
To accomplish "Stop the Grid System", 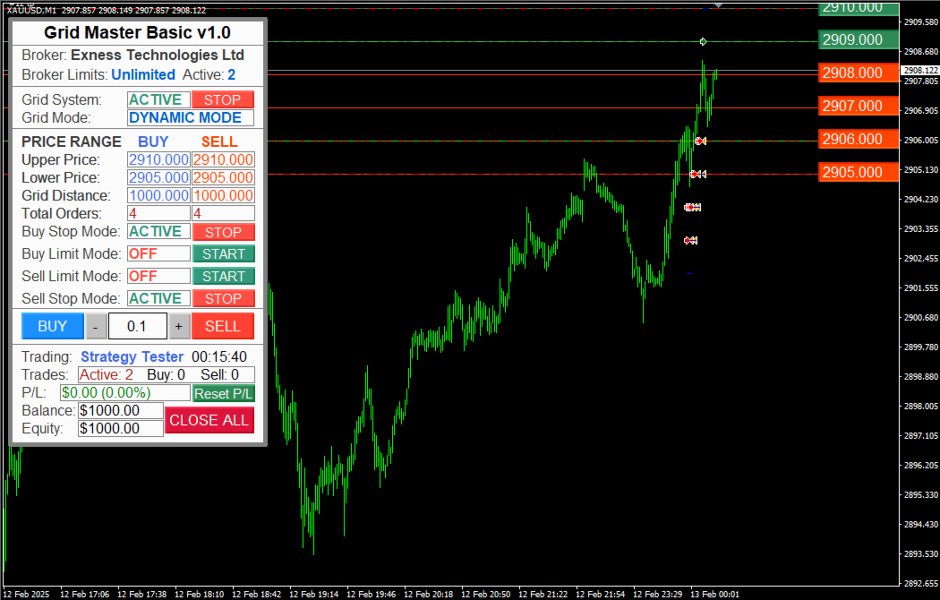I will tap(222, 99).
